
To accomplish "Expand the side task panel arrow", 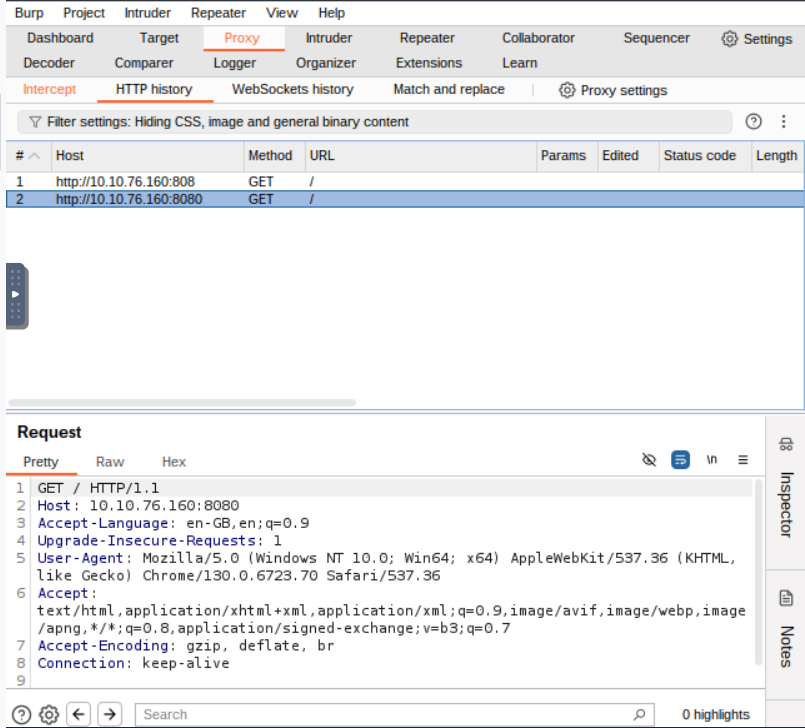I will coord(15,295).
